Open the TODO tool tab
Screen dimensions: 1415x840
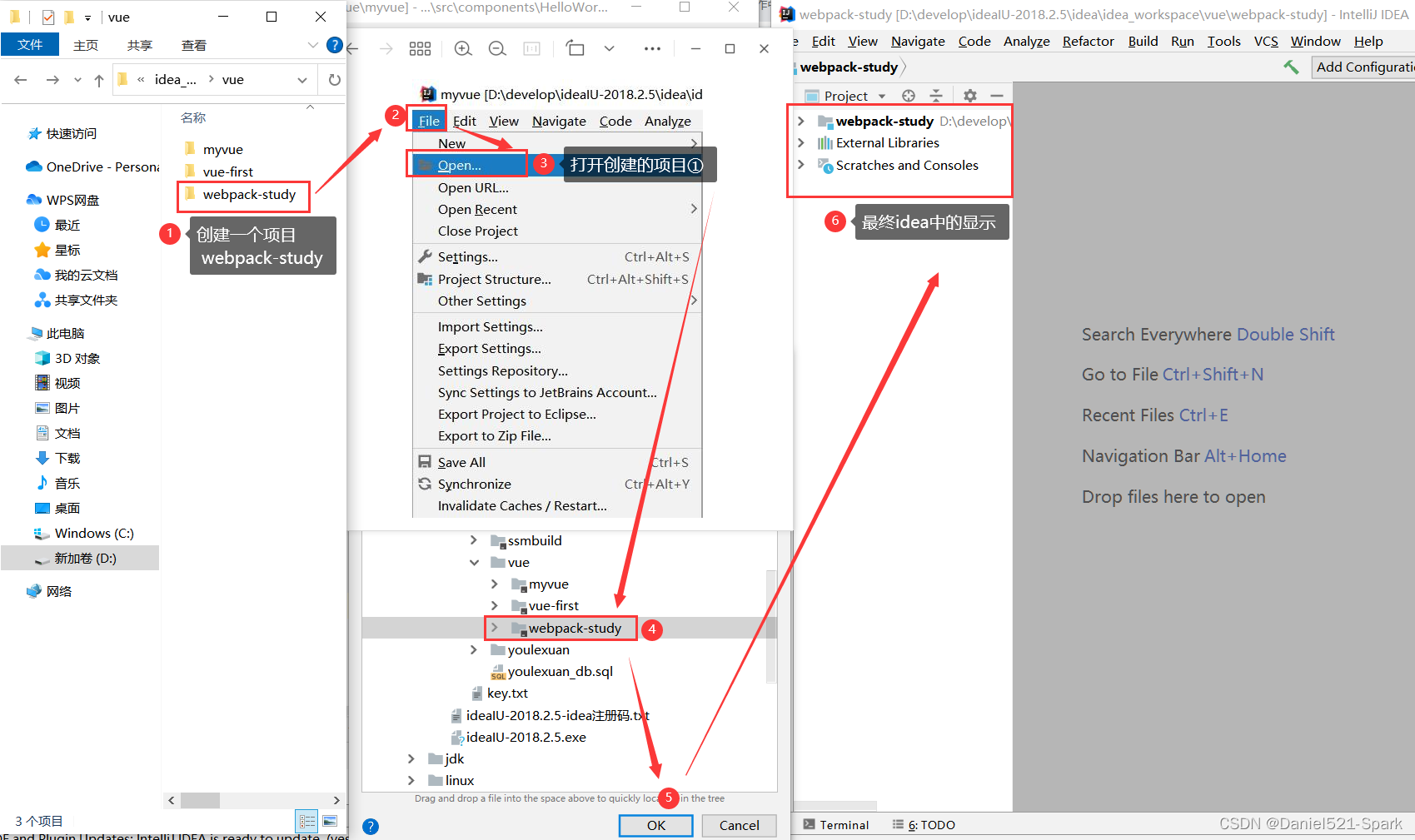point(924,825)
